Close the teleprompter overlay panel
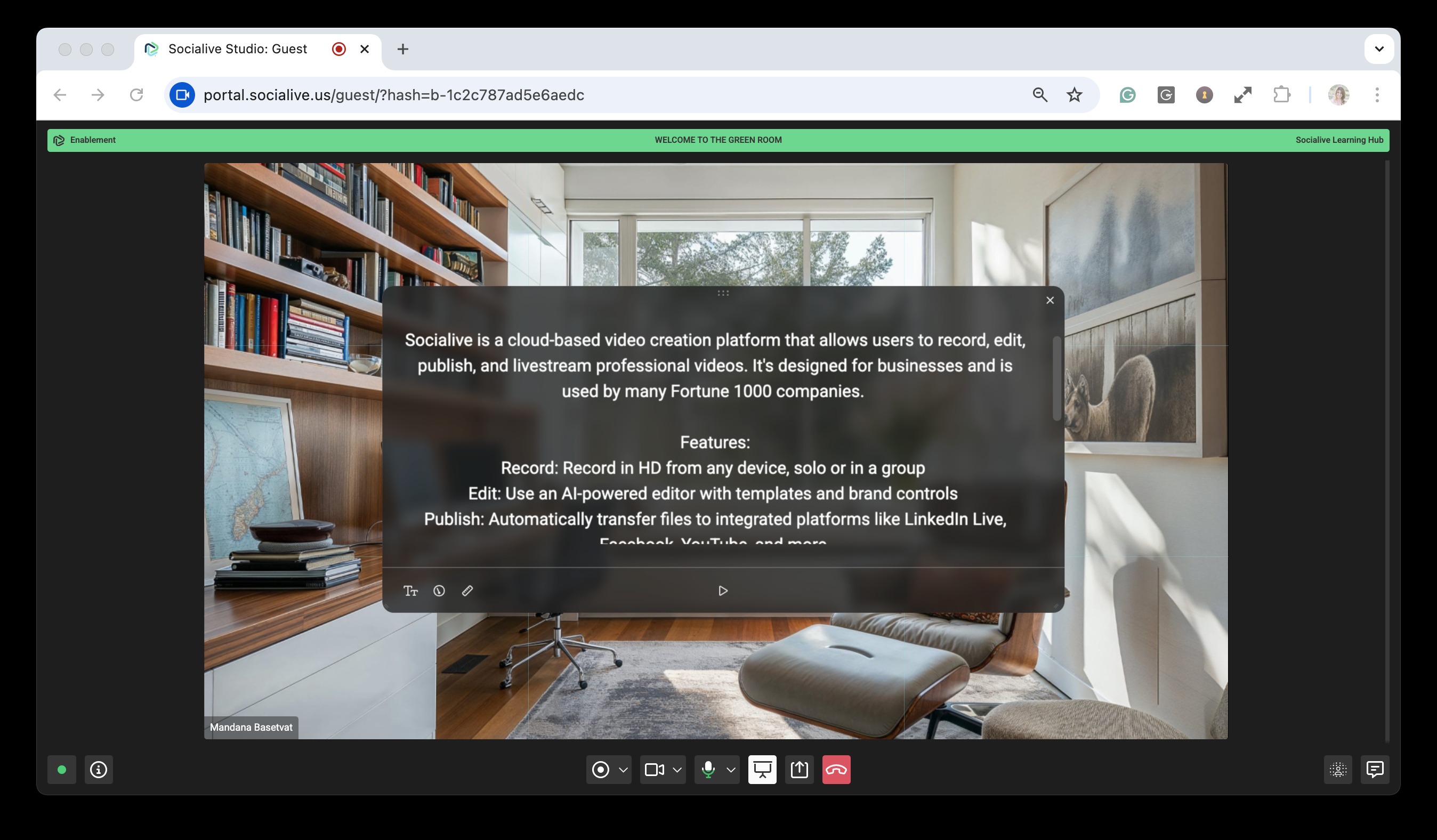This screenshot has width=1437, height=840. tap(1050, 301)
